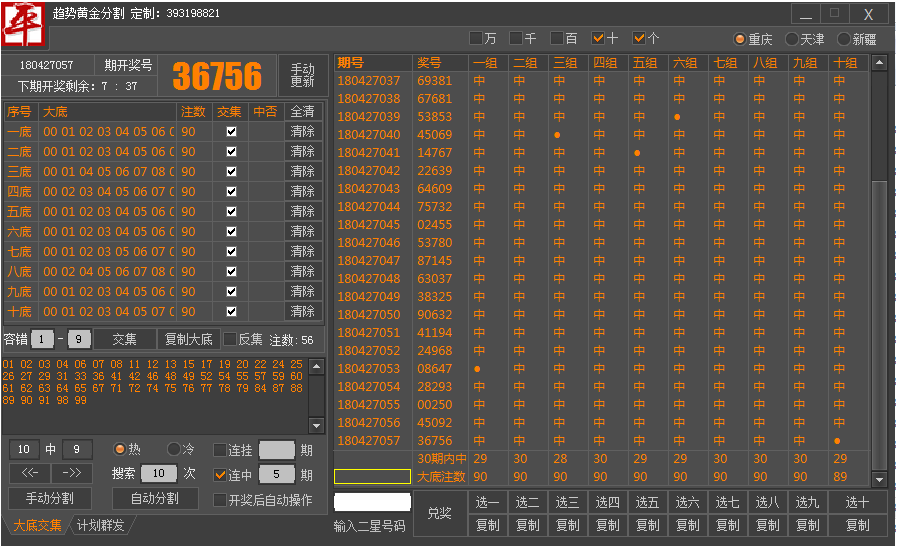Click the 自动分割 button
This screenshot has width=897, height=546.
154,498
